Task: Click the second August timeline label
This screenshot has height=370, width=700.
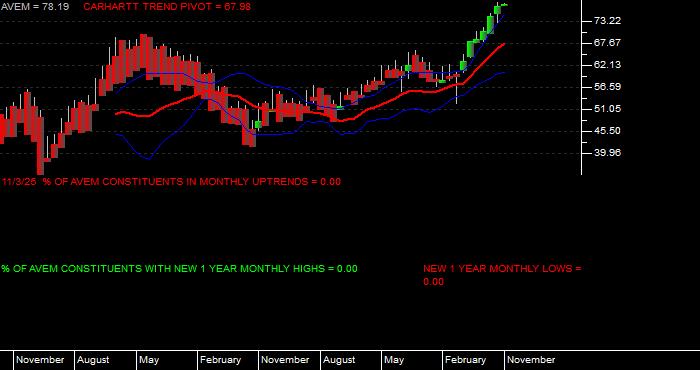Action: (339, 360)
